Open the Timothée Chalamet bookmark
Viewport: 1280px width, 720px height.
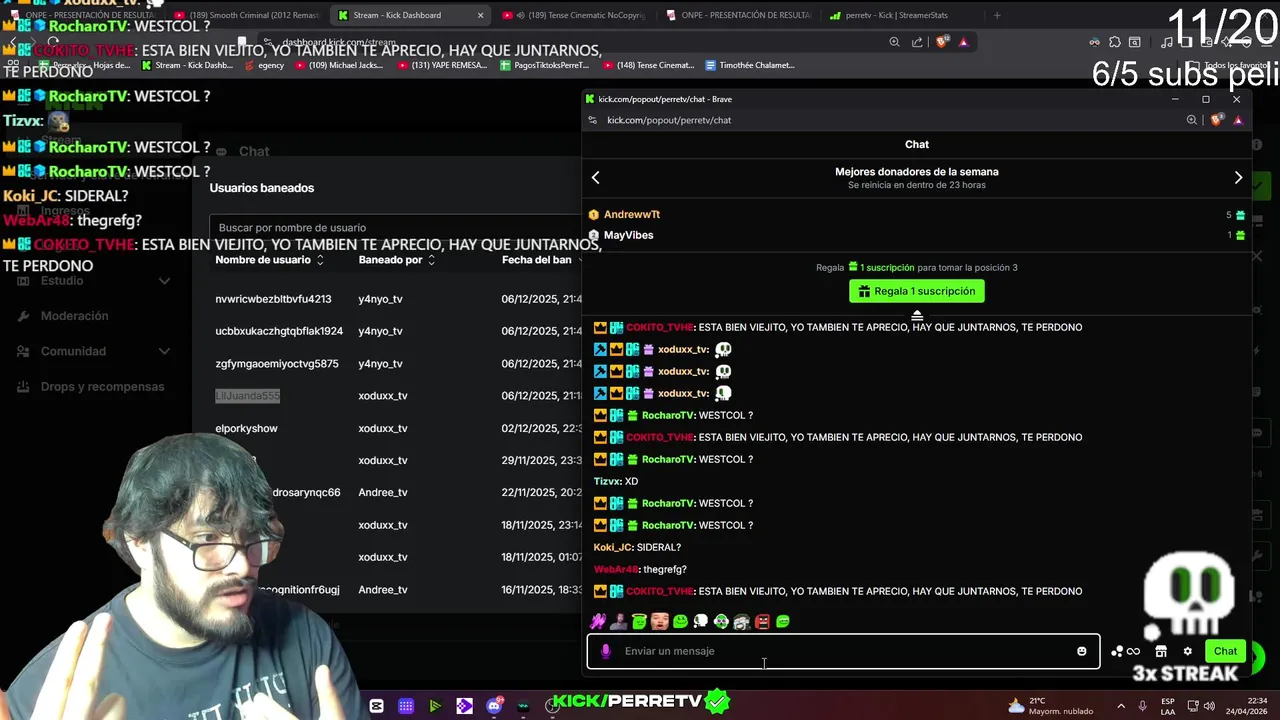(x=750, y=65)
